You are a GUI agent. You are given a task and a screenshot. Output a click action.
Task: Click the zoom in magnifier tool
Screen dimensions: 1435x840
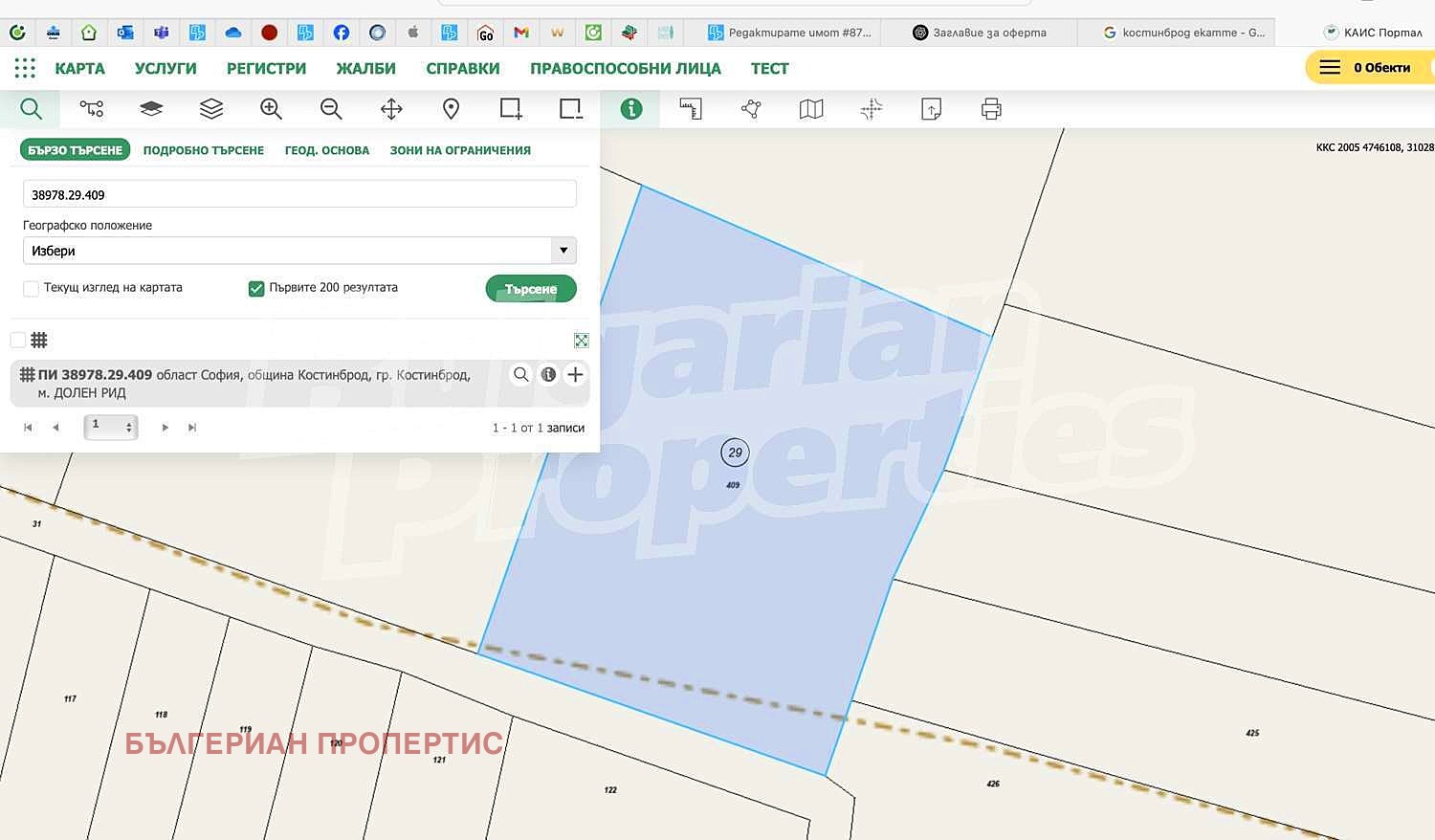pos(271,109)
